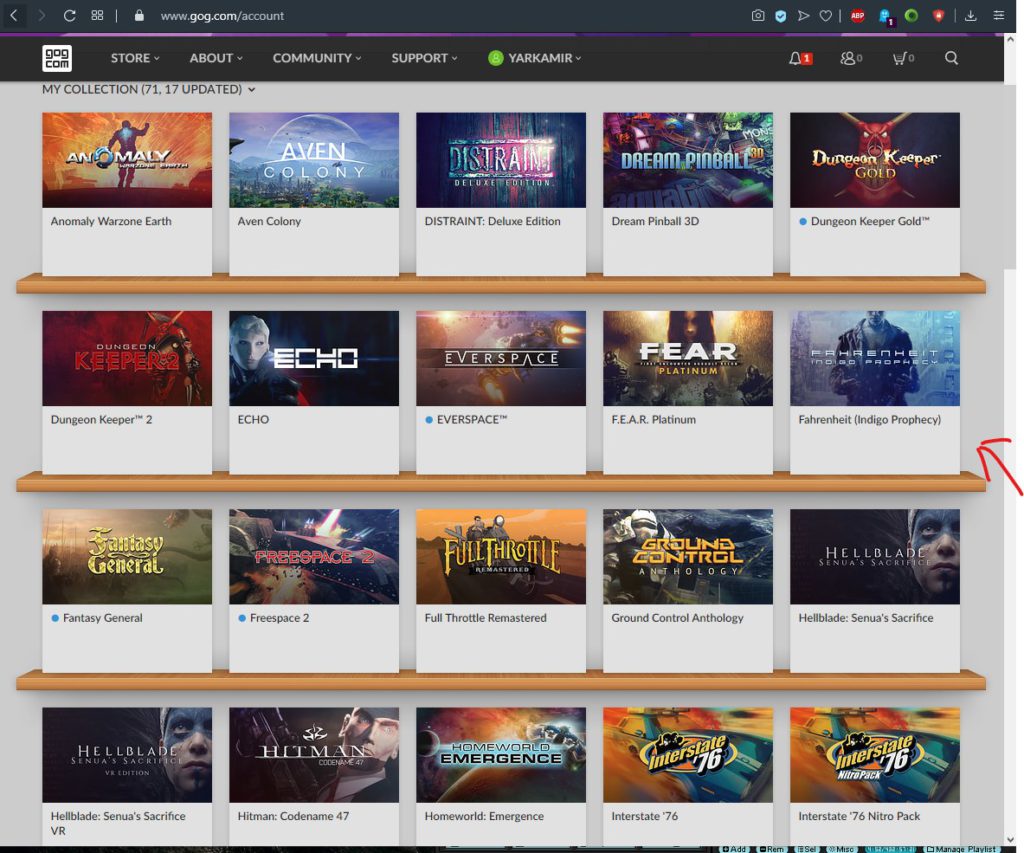The width and height of the screenshot is (1024, 853).
Task: Open Ground Control Anthology cover
Action: pyautogui.click(x=688, y=556)
